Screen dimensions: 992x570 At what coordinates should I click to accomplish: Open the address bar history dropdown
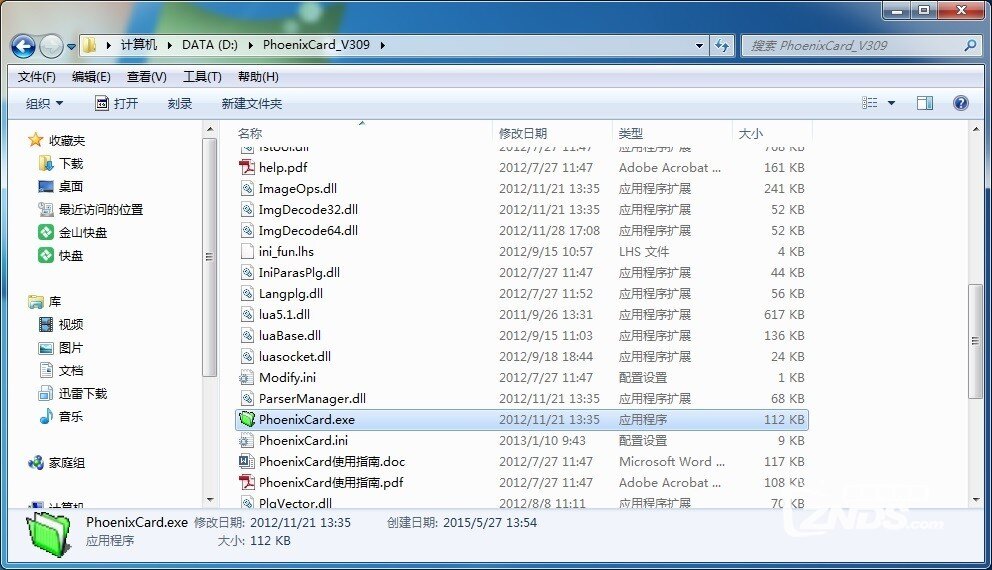coord(699,46)
